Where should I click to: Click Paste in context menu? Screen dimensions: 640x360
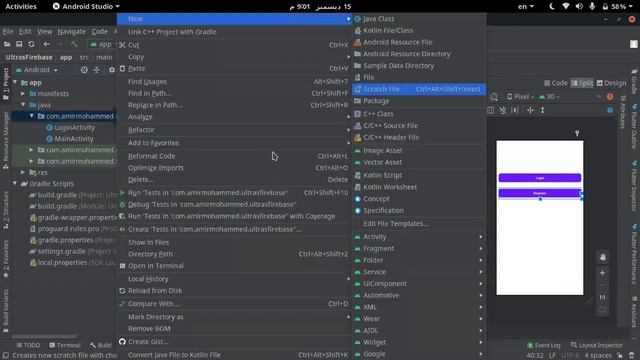point(235,69)
